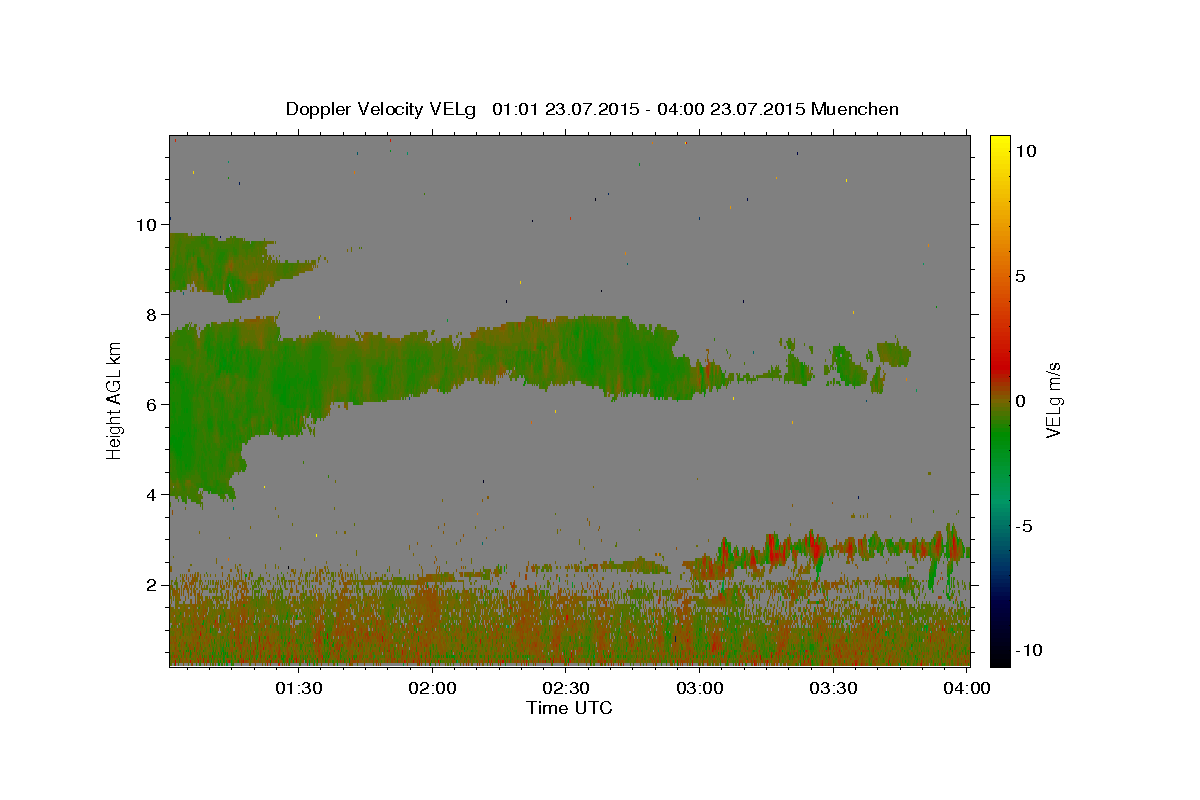Click the '02:30' time axis label
This screenshot has height=800, width=1200.
pos(566,689)
